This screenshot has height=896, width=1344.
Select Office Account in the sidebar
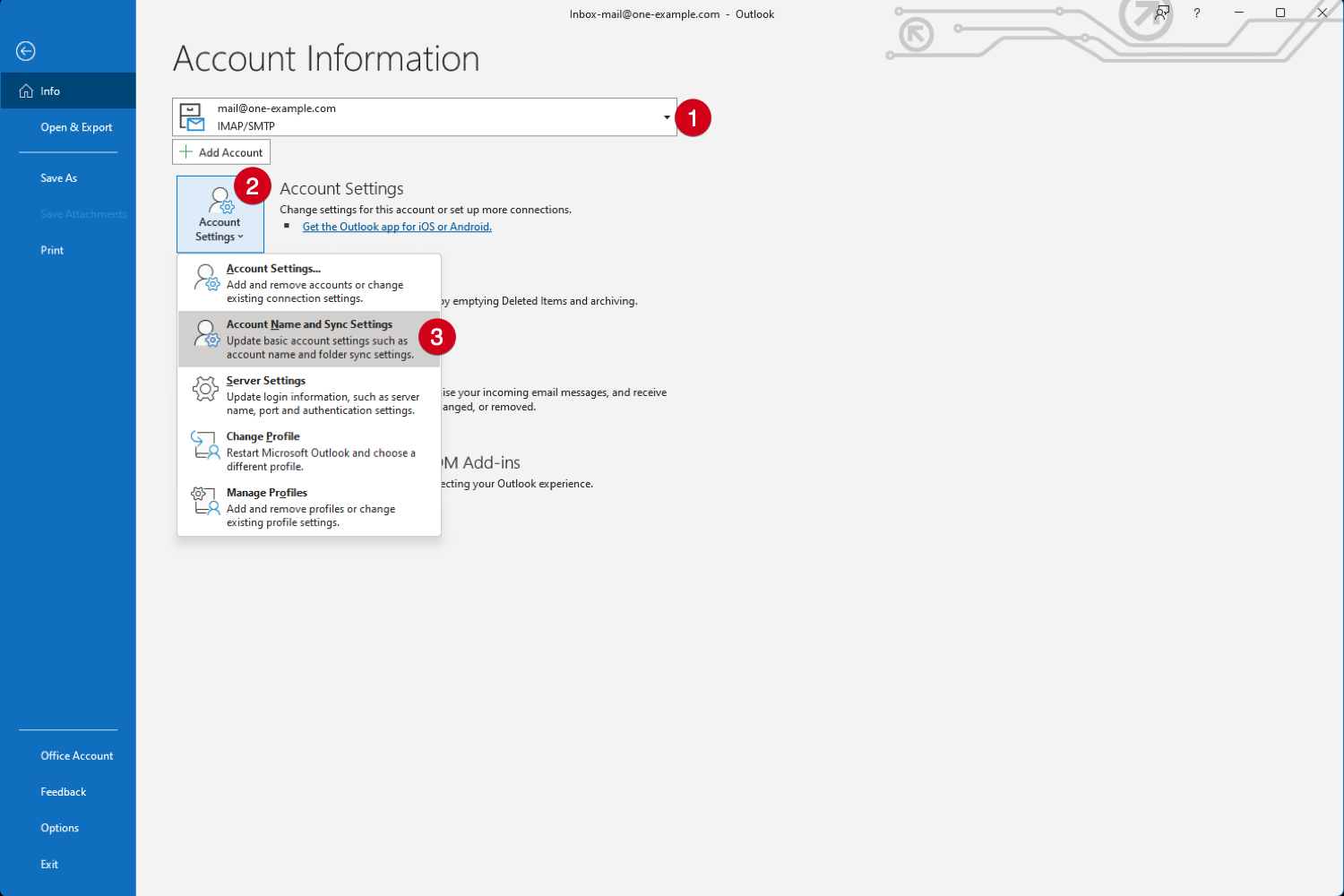[x=76, y=755]
